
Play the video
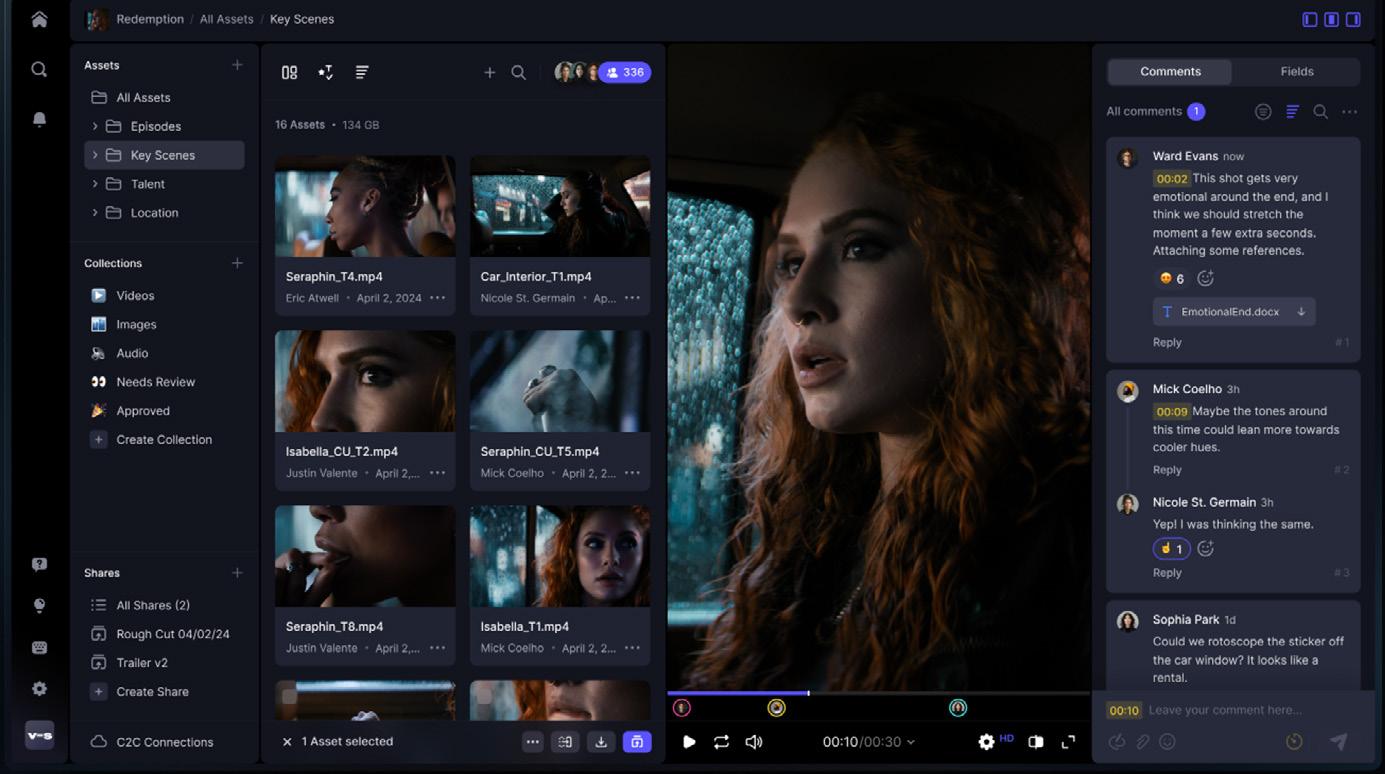pyautogui.click(x=689, y=742)
